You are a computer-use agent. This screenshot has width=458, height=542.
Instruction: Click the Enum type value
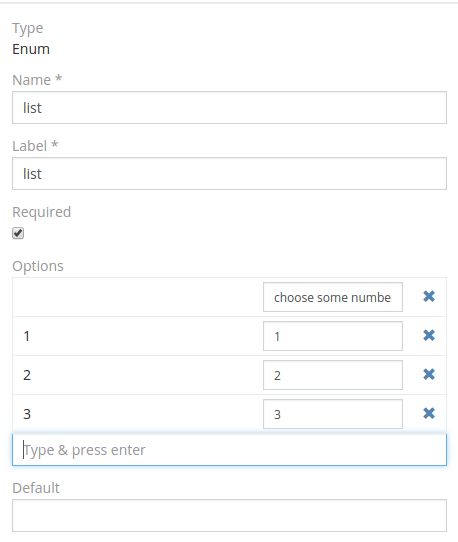(31, 49)
